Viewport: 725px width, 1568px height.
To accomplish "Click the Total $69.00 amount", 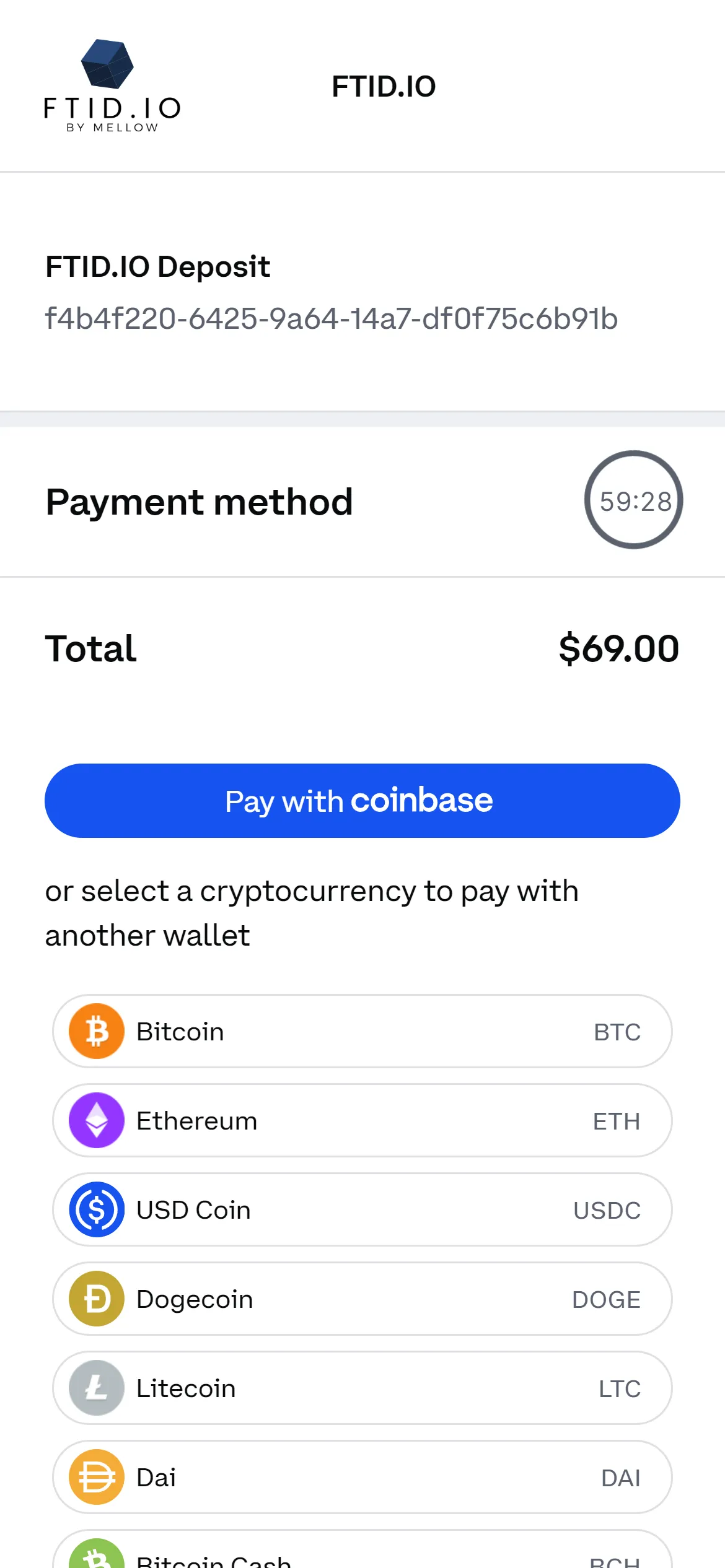I will [x=618, y=648].
